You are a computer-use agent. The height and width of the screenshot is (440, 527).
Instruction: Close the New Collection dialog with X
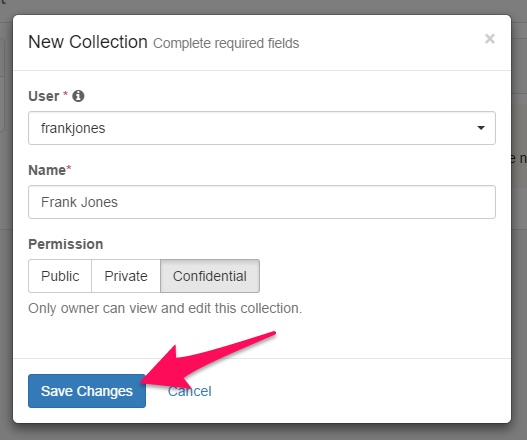coord(490,39)
